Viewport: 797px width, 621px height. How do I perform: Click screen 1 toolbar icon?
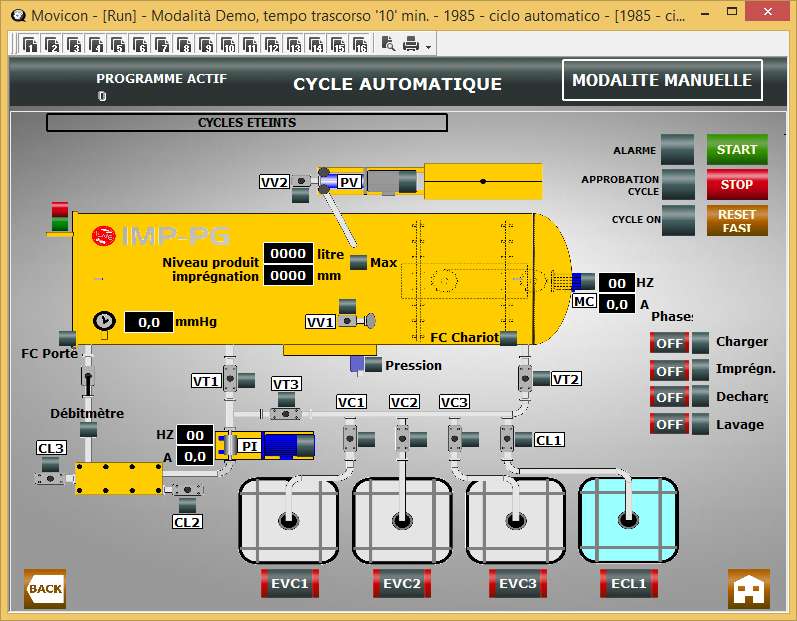coord(30,45)
